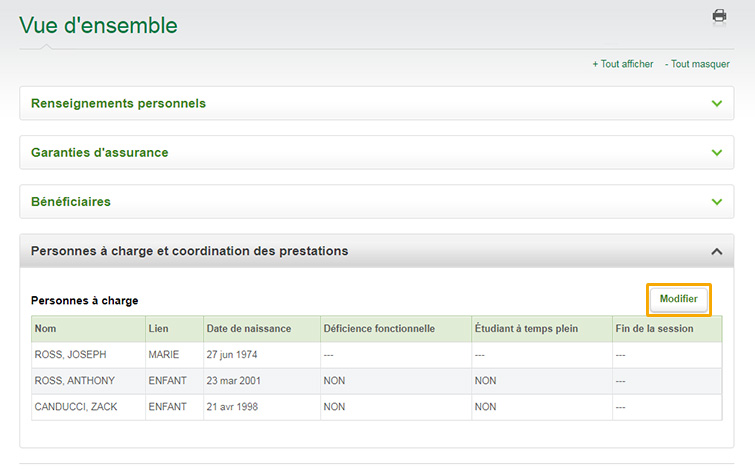Expand Renseignements personnels chevron
This screenshot has height=475, width=755.
coord(716,104)
